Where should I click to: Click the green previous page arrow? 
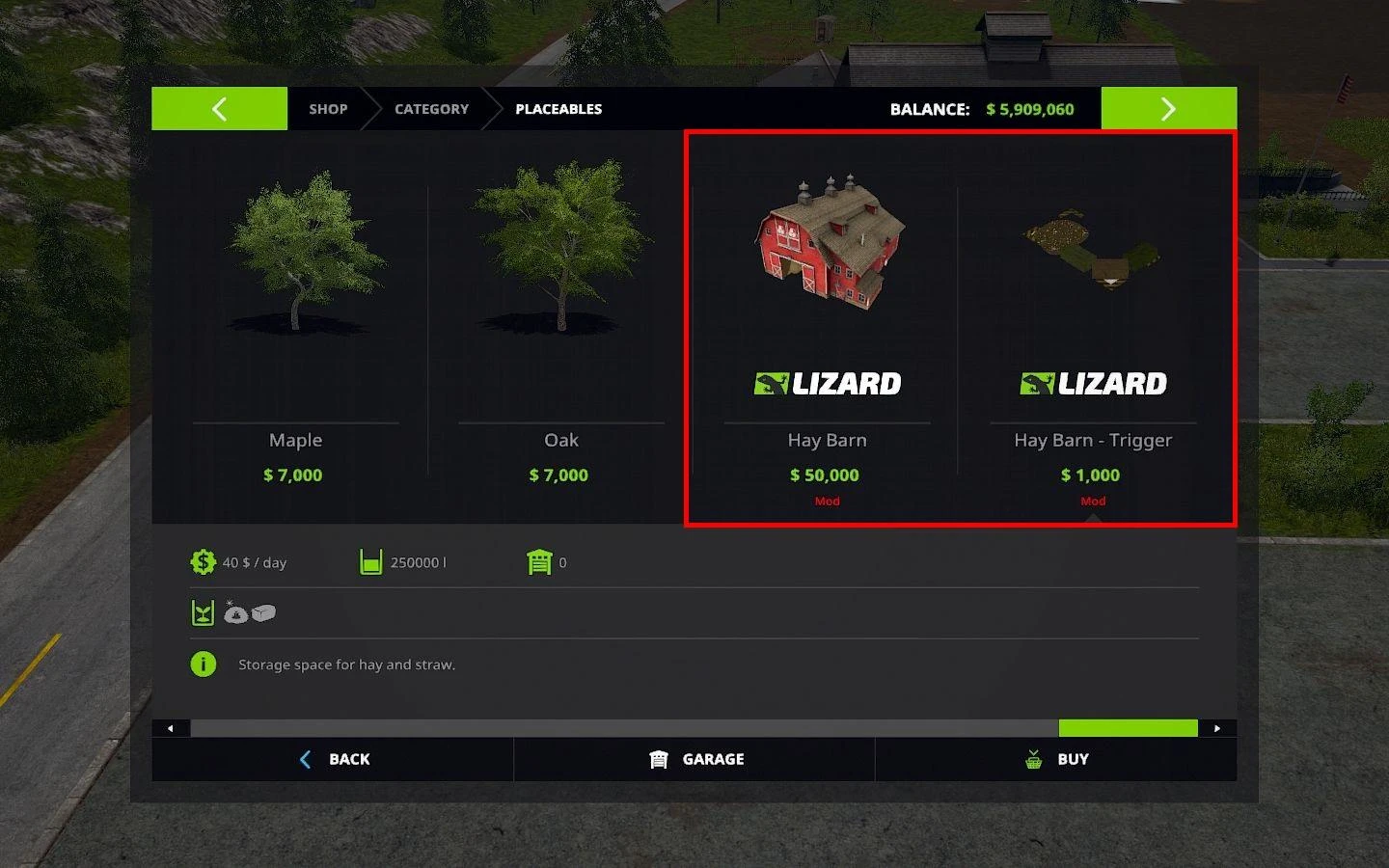point(219,109)
